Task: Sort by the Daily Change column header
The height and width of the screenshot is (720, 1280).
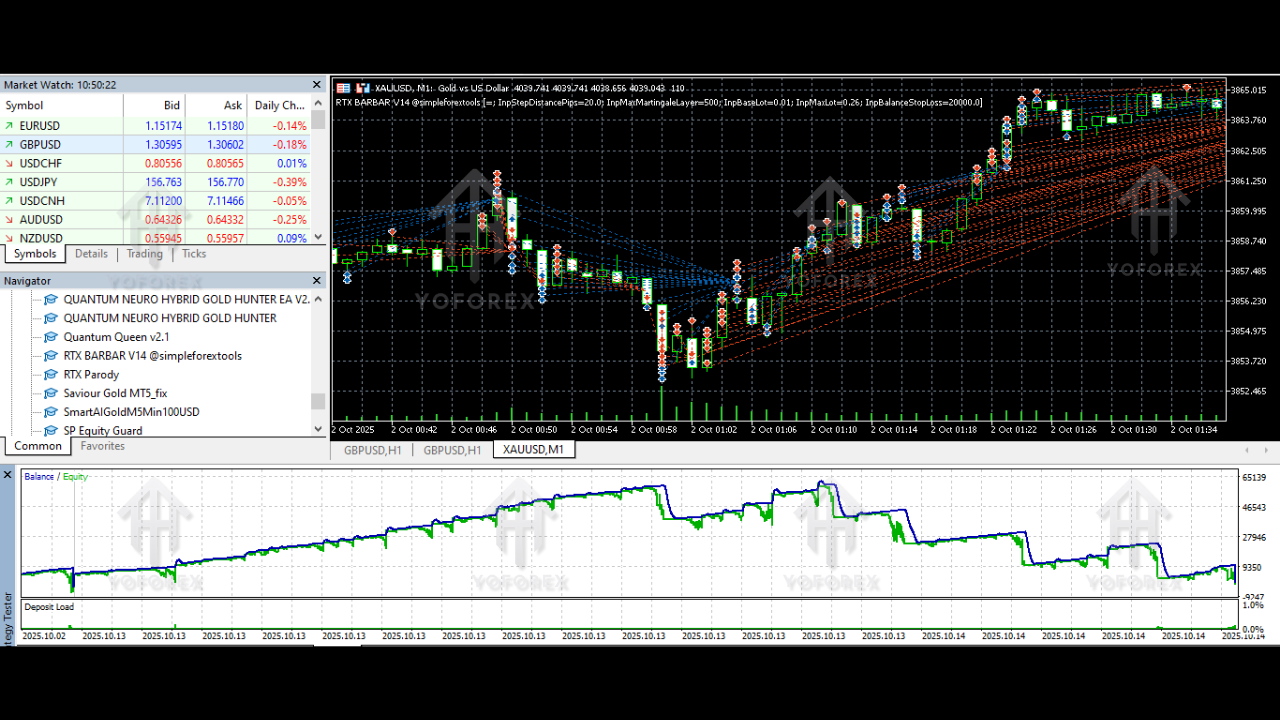Action: pyautogui.click(x=279, y=105)
